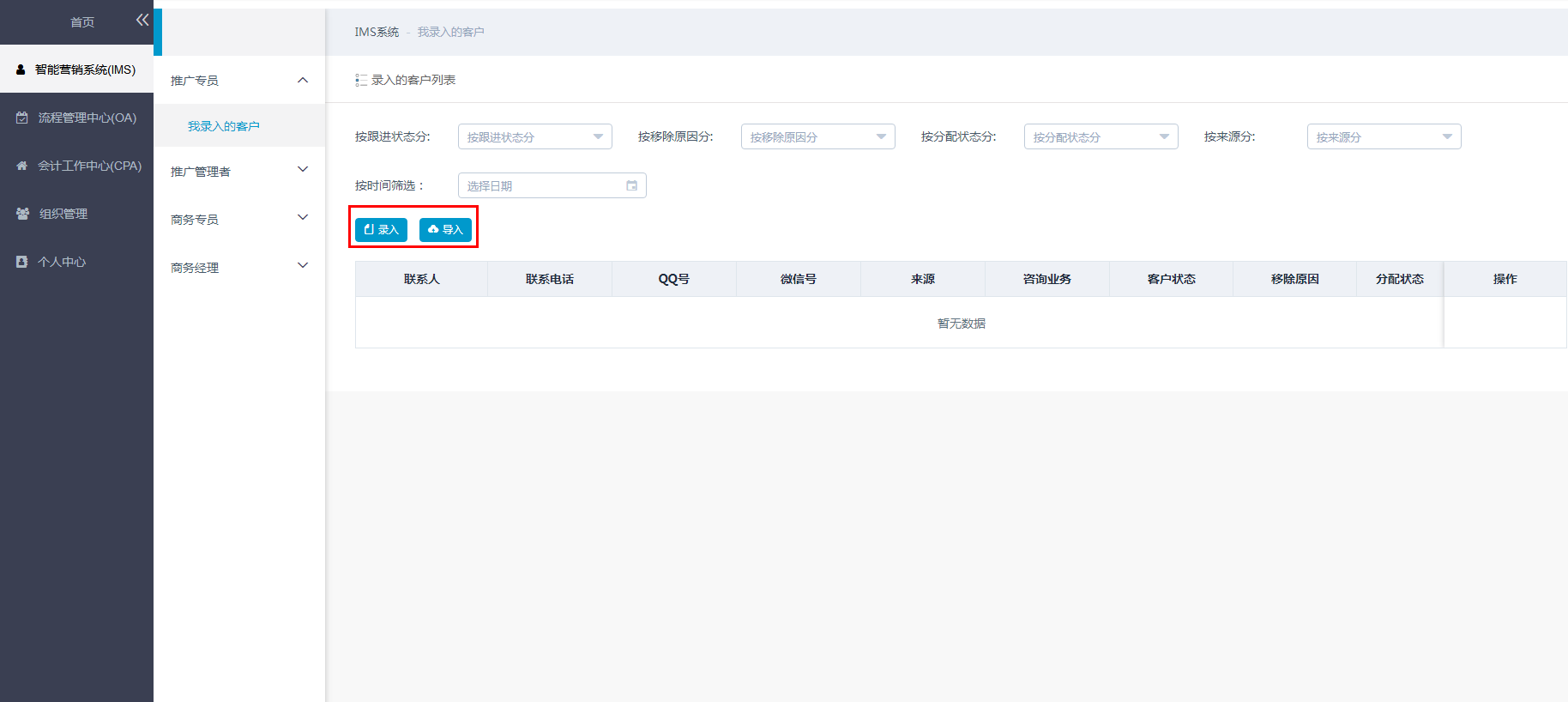
Task: Click the 录入的客户列表 panel title
Action: [x=413, y=80]
